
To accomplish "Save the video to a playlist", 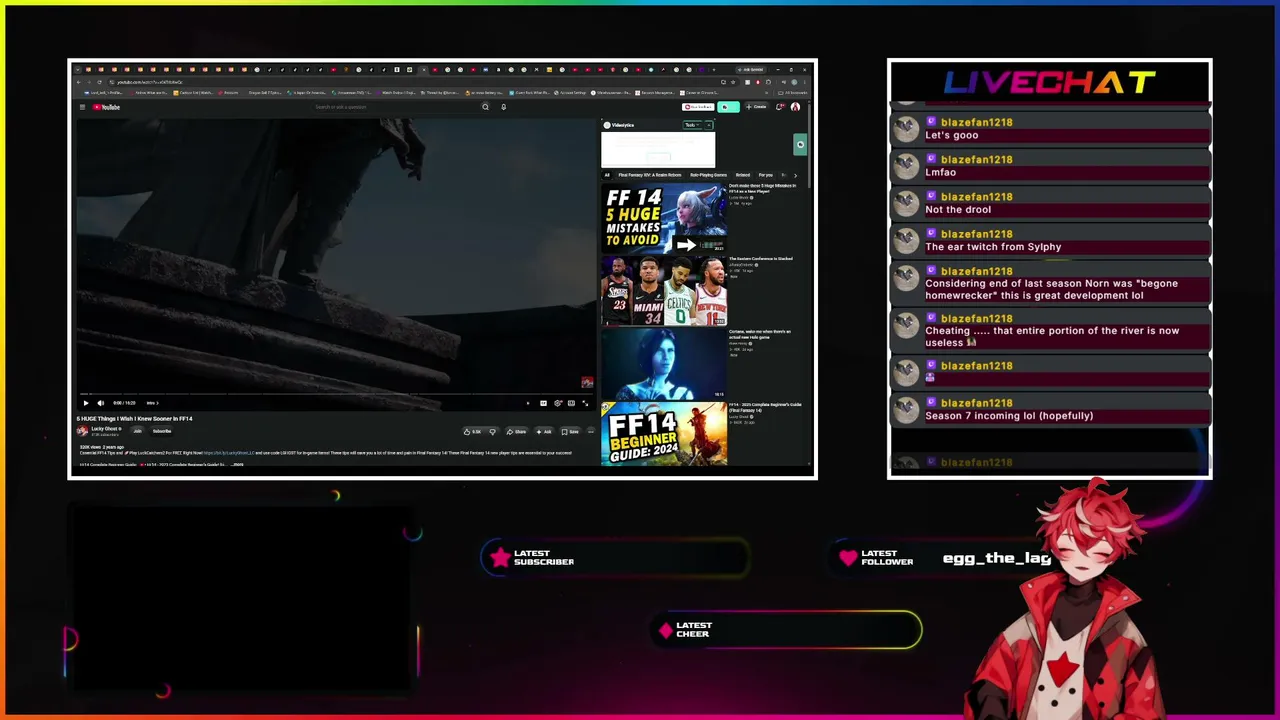I will (570, 431).
